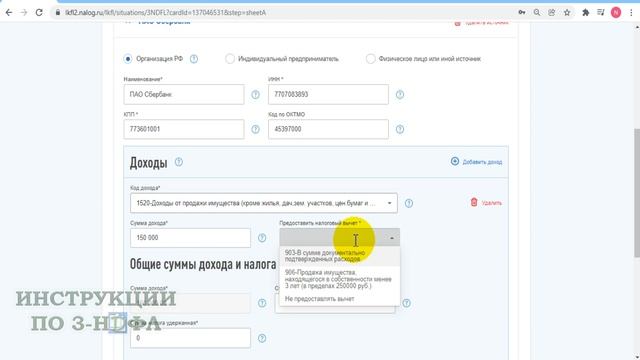
Task: Open the saved passwords key icon
Action: (x=522, y=13)
